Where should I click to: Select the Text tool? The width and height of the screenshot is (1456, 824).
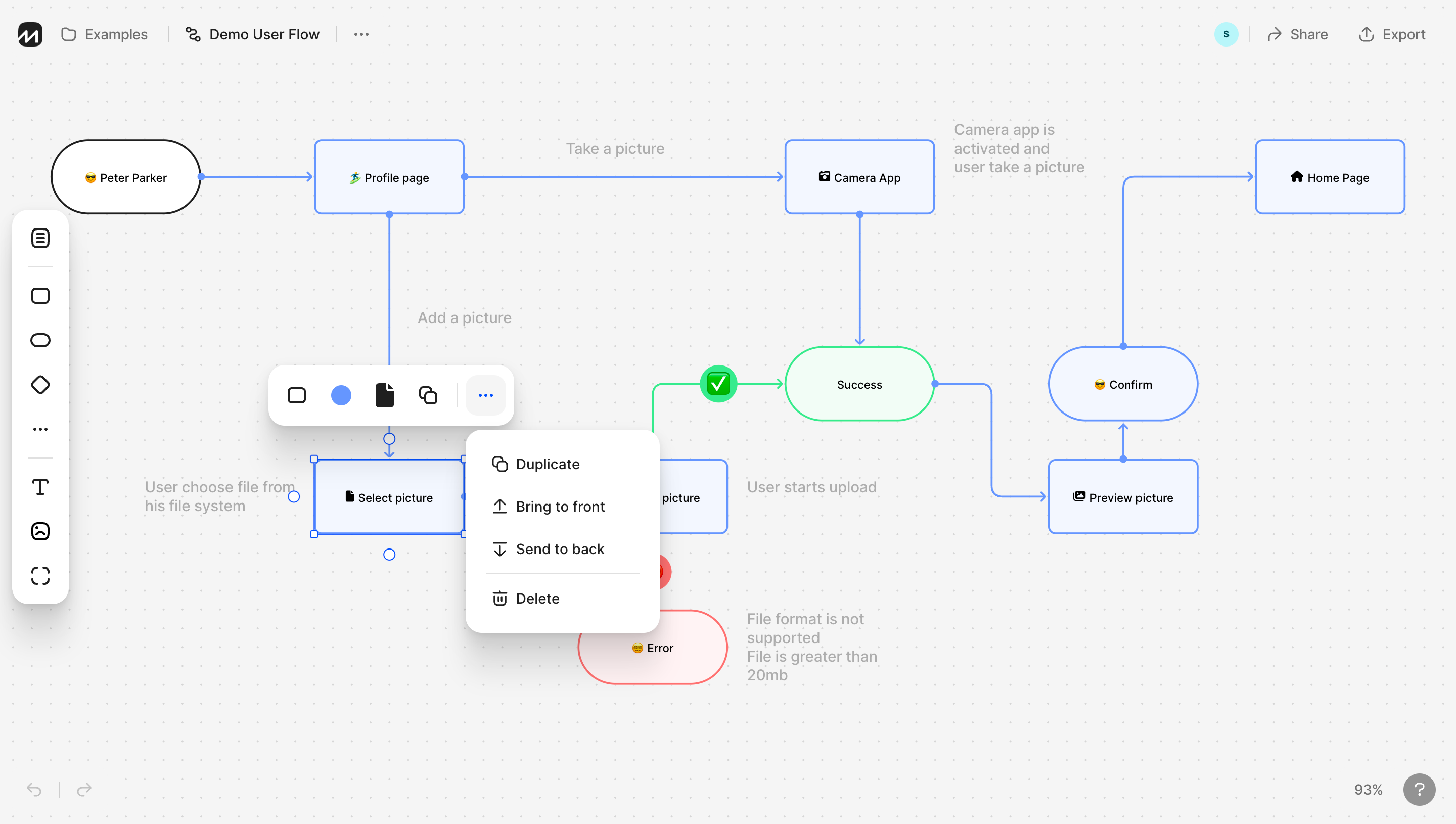40,487
